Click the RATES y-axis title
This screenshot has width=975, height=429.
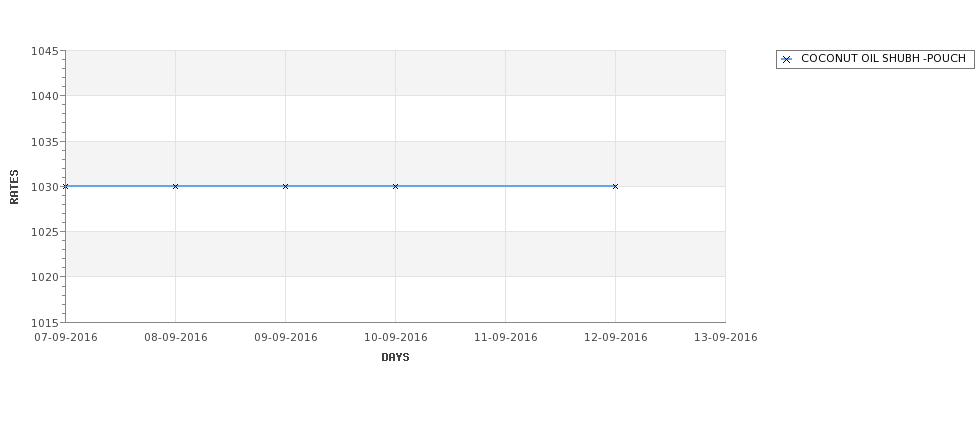click(x=15, y=186)
